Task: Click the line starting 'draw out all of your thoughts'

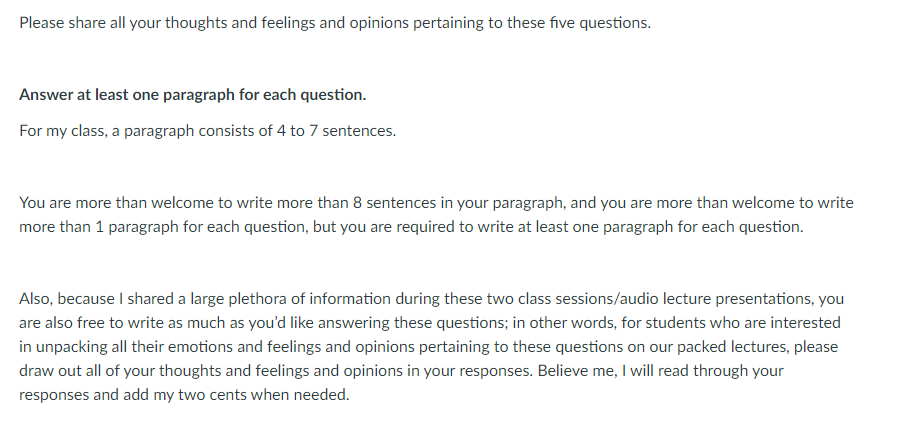Action: click(401, 371)
